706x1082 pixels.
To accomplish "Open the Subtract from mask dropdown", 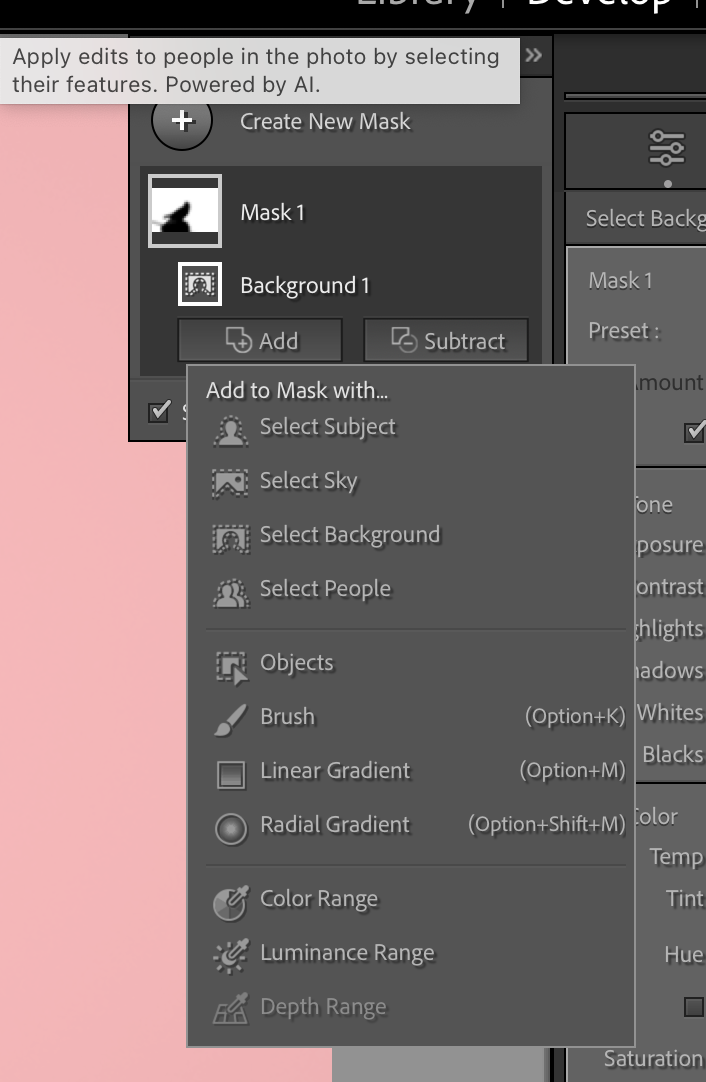I will click(x=446, y=341).
